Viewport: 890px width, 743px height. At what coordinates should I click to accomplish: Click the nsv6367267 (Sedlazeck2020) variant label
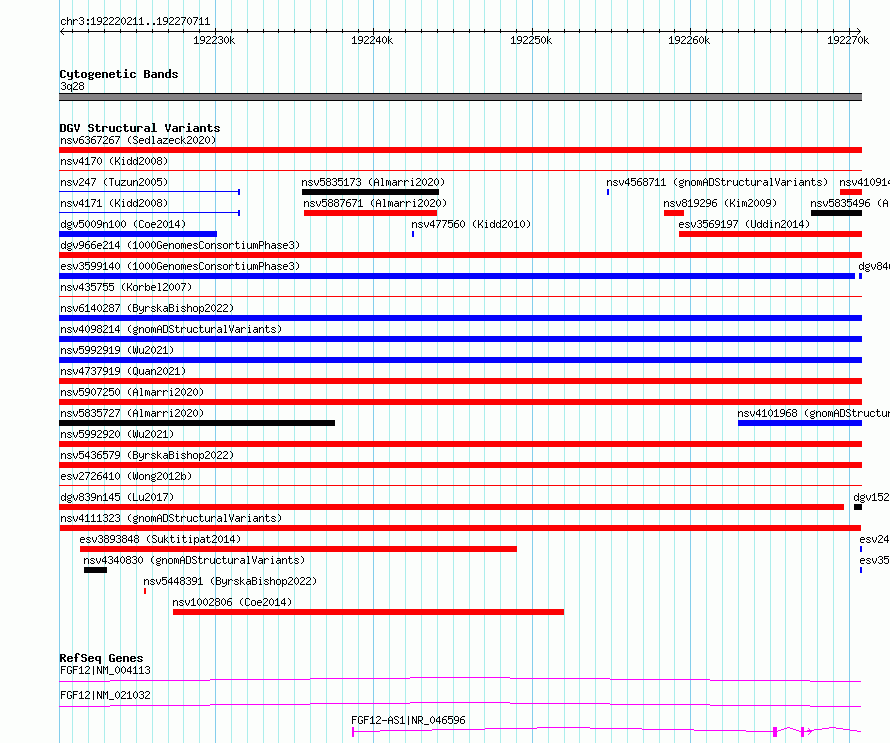[x=138, y=140]
